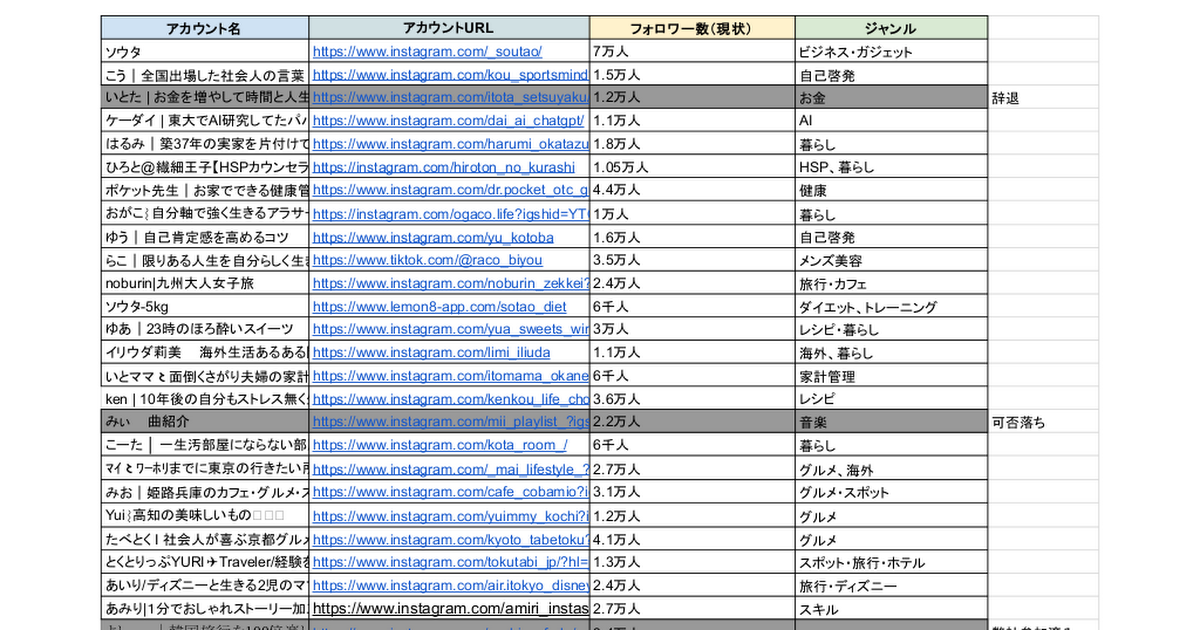Open the kenkou_life Instagram link
This screenshot has width=1200, height=630.
pyautogui.click(x=451, y=398)
